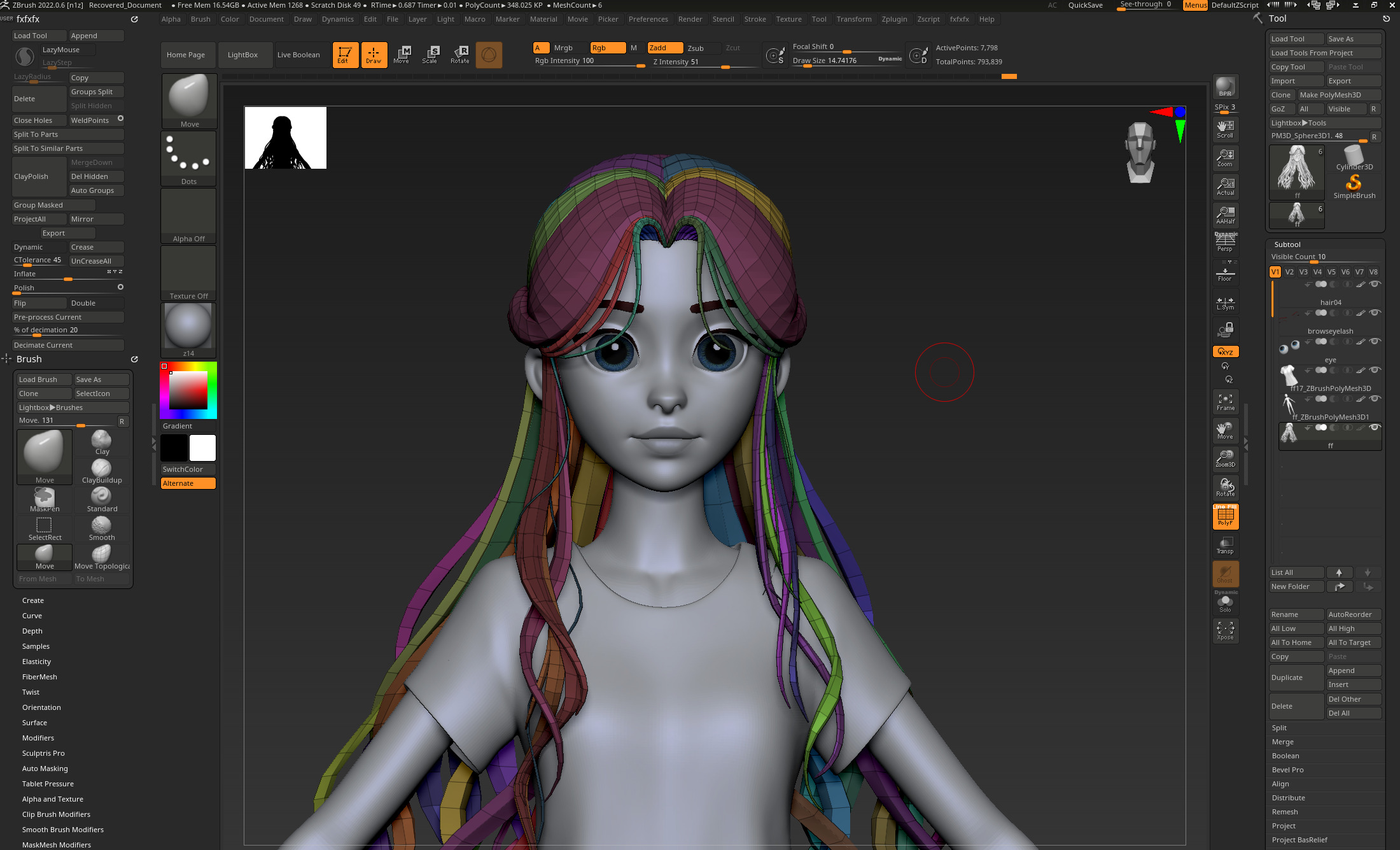Click the main color picker square

coord(188,390)
